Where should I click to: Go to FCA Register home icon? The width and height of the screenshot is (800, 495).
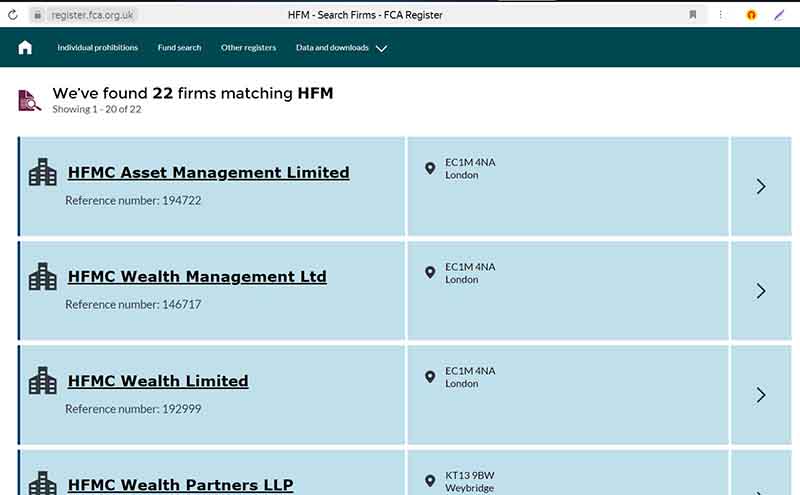click(x=25, y=47)
